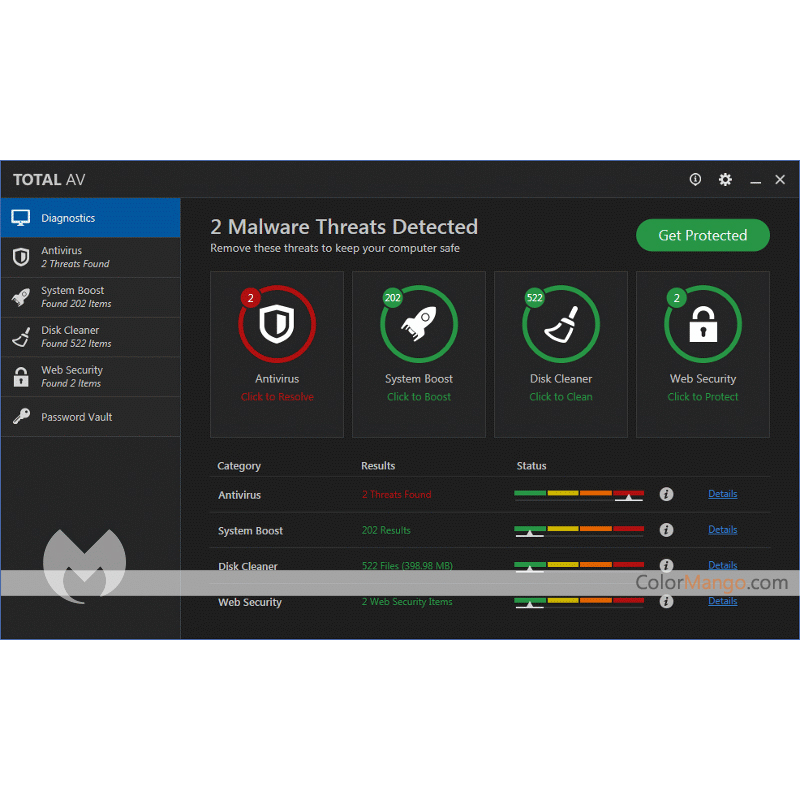Open Details for the System Boost row
The image size is (800, 800).
point(722,530)
